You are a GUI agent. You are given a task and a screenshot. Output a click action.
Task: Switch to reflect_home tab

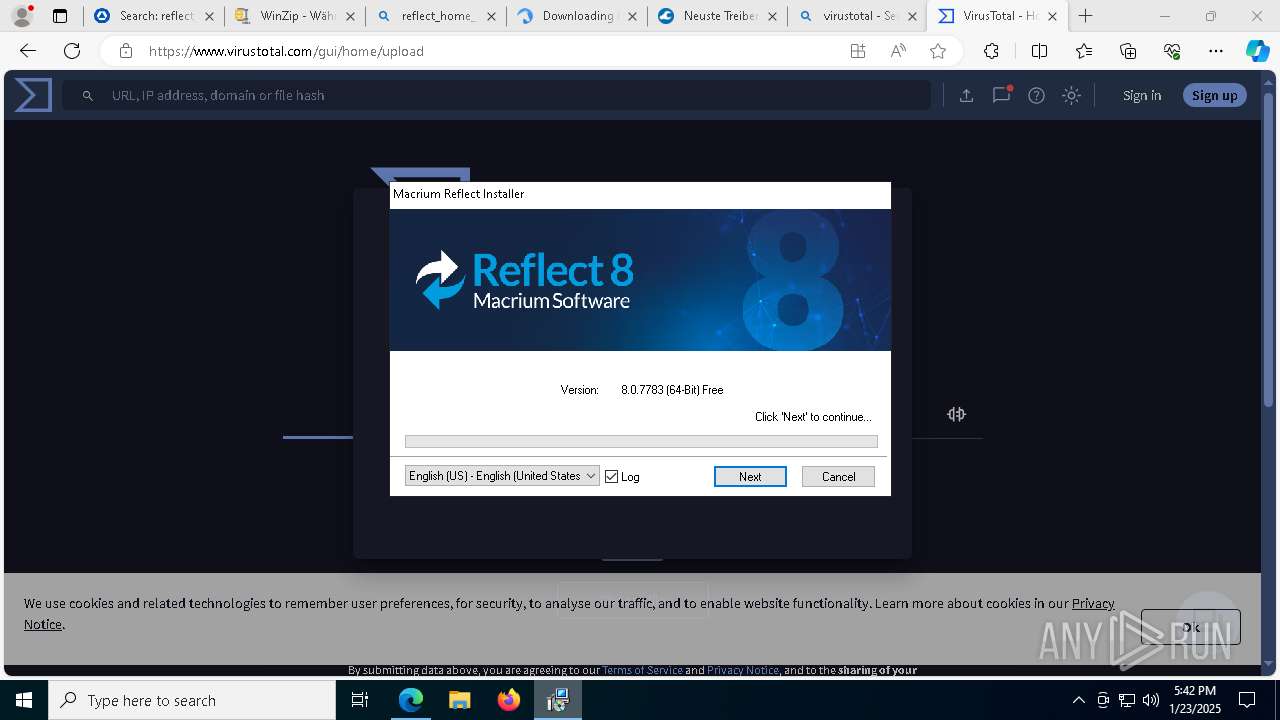click(435, 16)
